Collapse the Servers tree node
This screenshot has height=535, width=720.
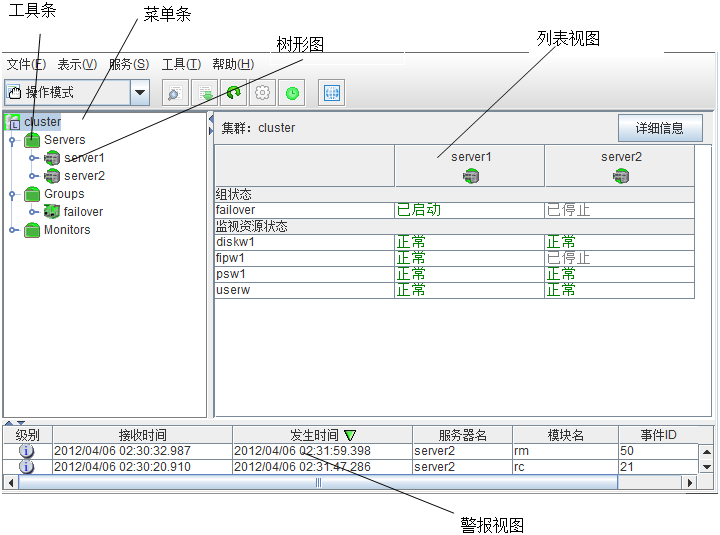13,141
